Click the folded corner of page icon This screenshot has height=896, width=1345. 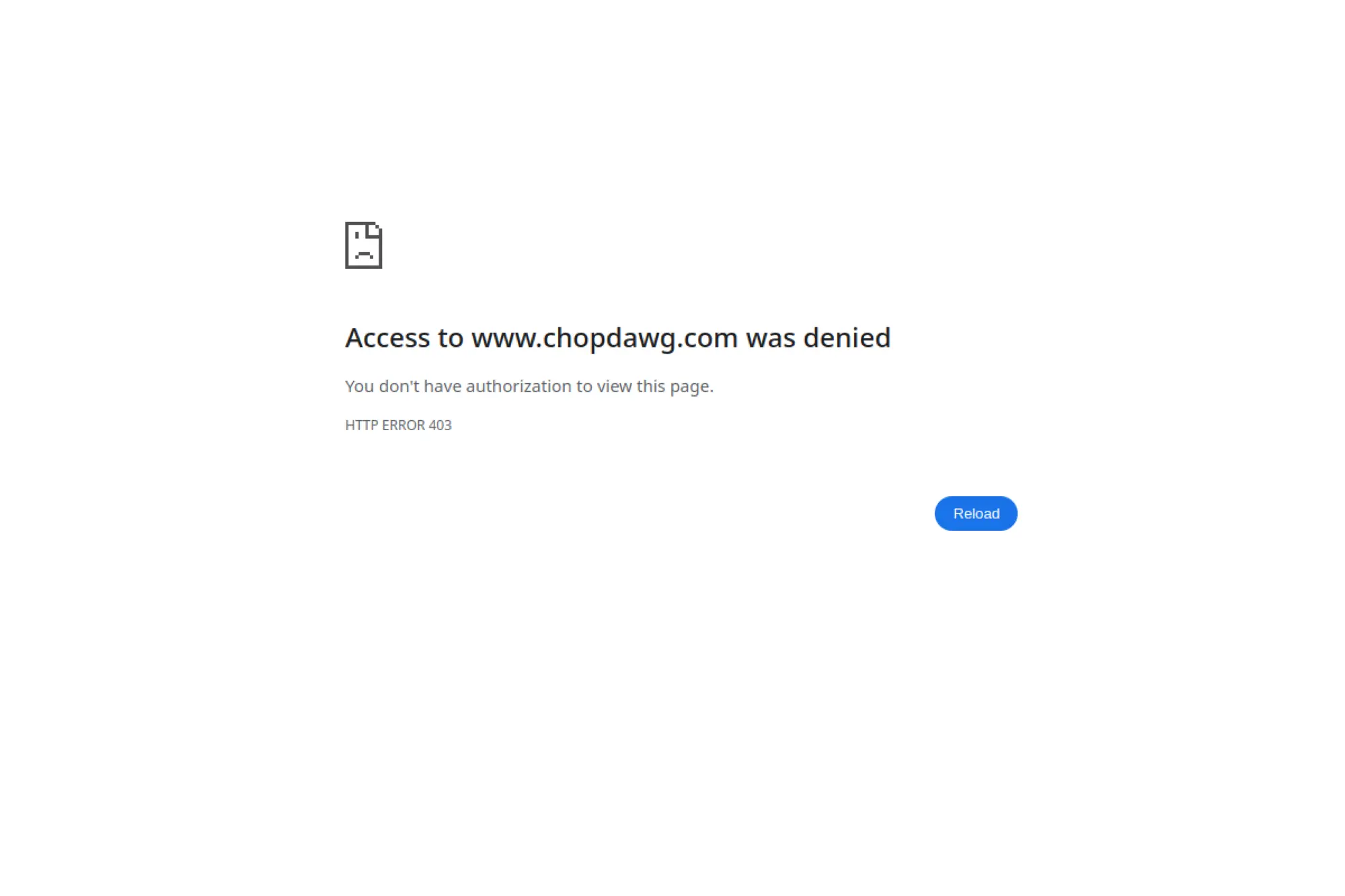tap(375, 229)
